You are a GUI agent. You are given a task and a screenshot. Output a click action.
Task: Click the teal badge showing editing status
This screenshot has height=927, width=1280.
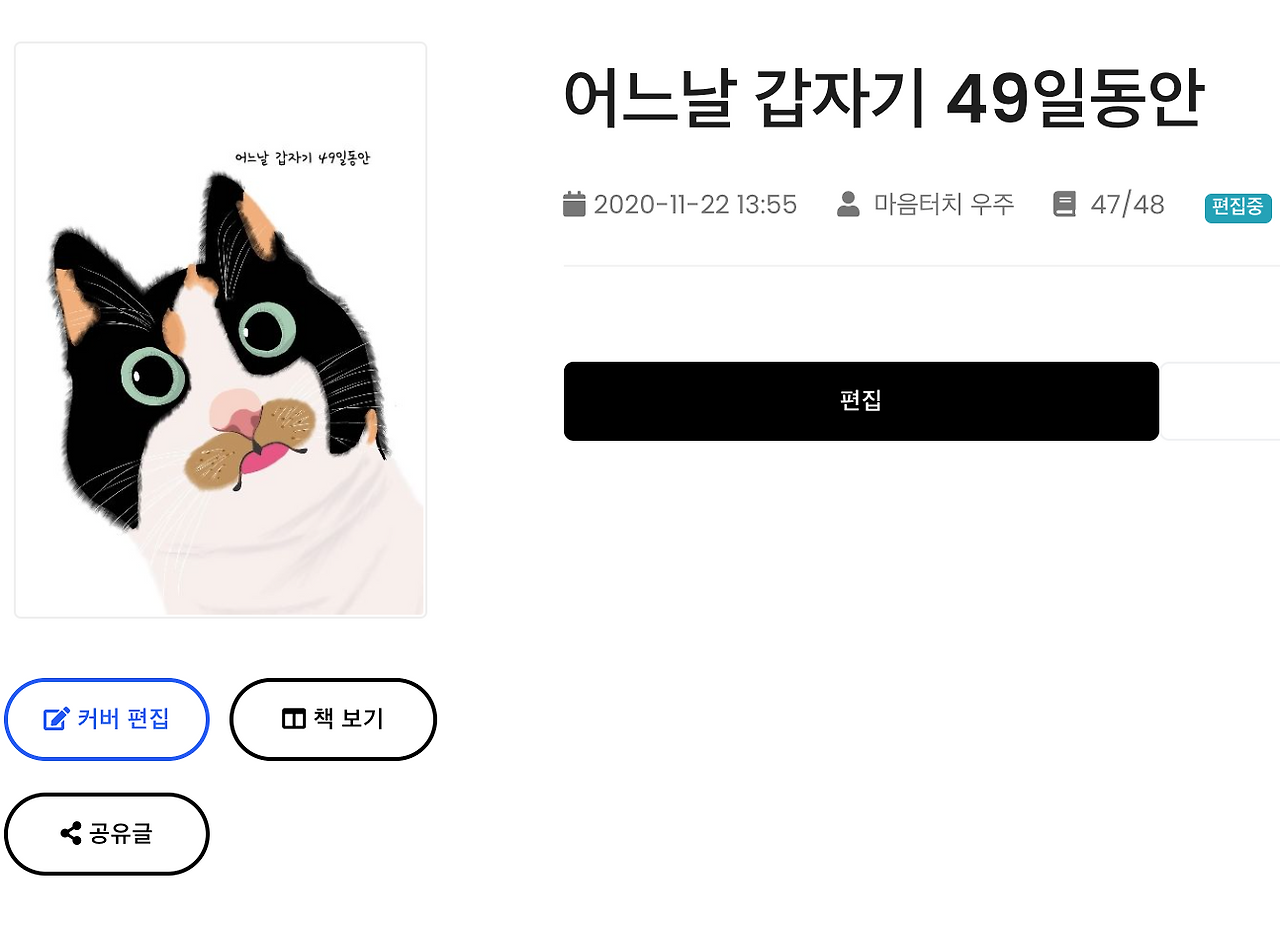1237,209
